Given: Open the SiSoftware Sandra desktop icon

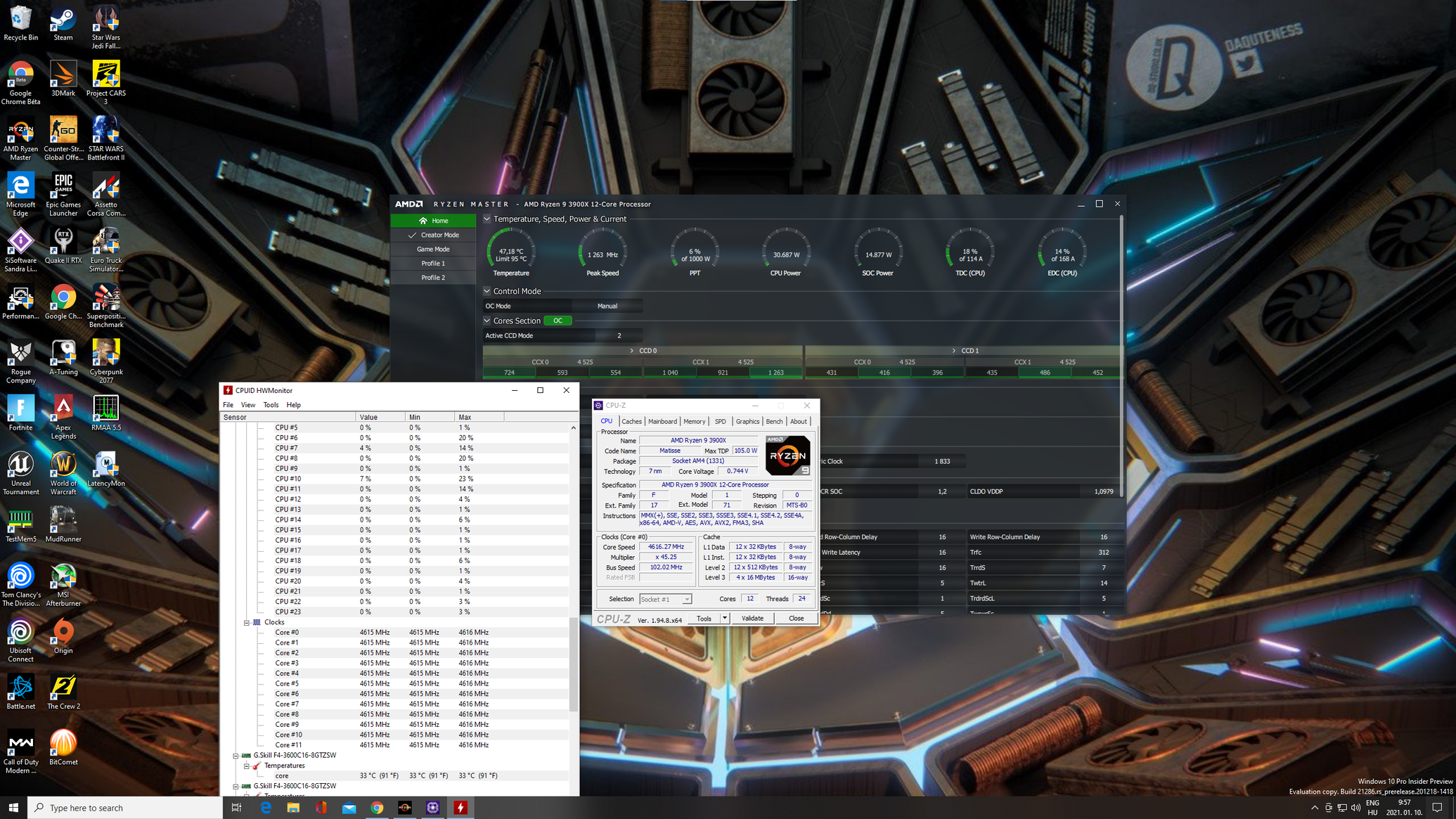Looking at the screenshot, I should (20, 250).
